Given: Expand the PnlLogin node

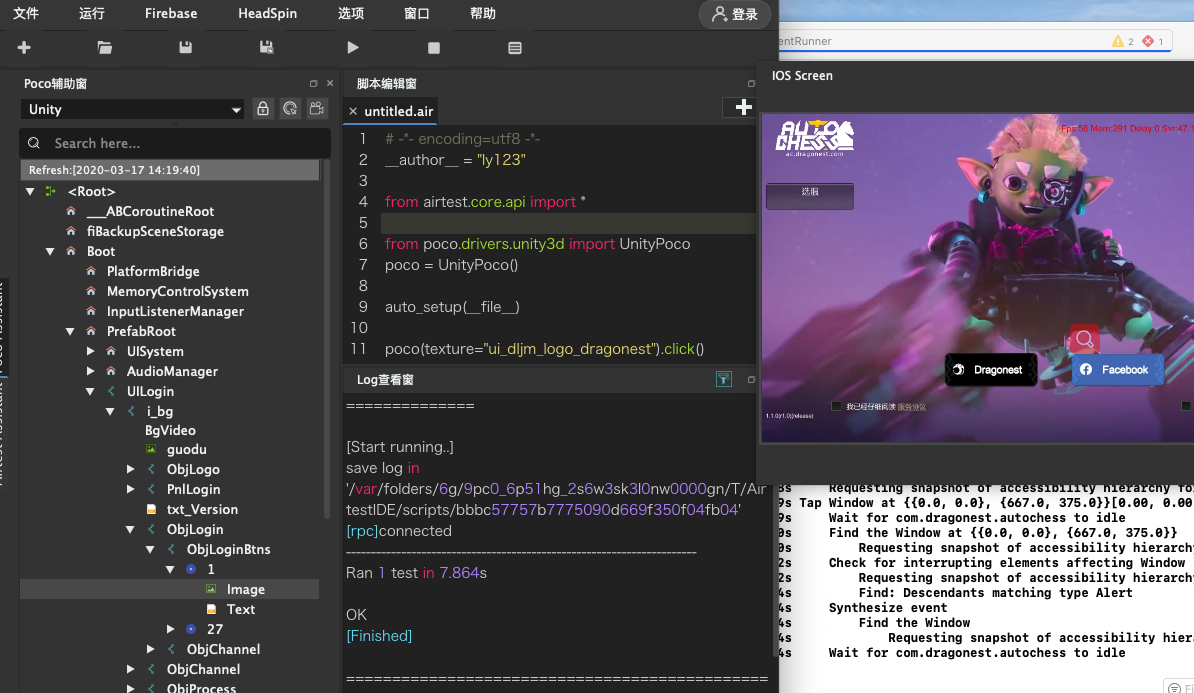Looking at the screenshot, I should coord(130,489).
